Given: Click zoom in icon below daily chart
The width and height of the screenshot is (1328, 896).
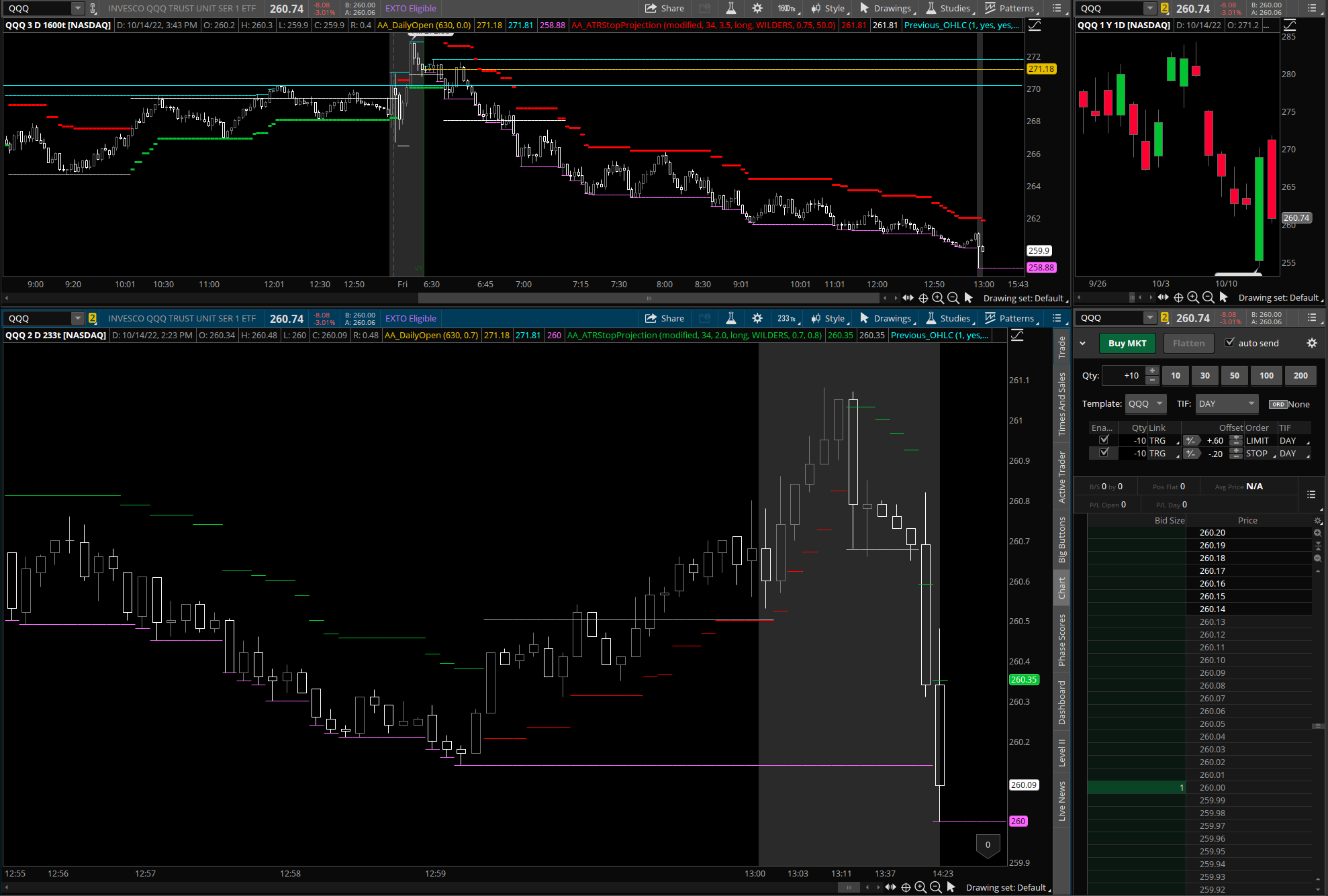Looking at the screenshot, I should pyautogui.click(x=1193, y=297).
